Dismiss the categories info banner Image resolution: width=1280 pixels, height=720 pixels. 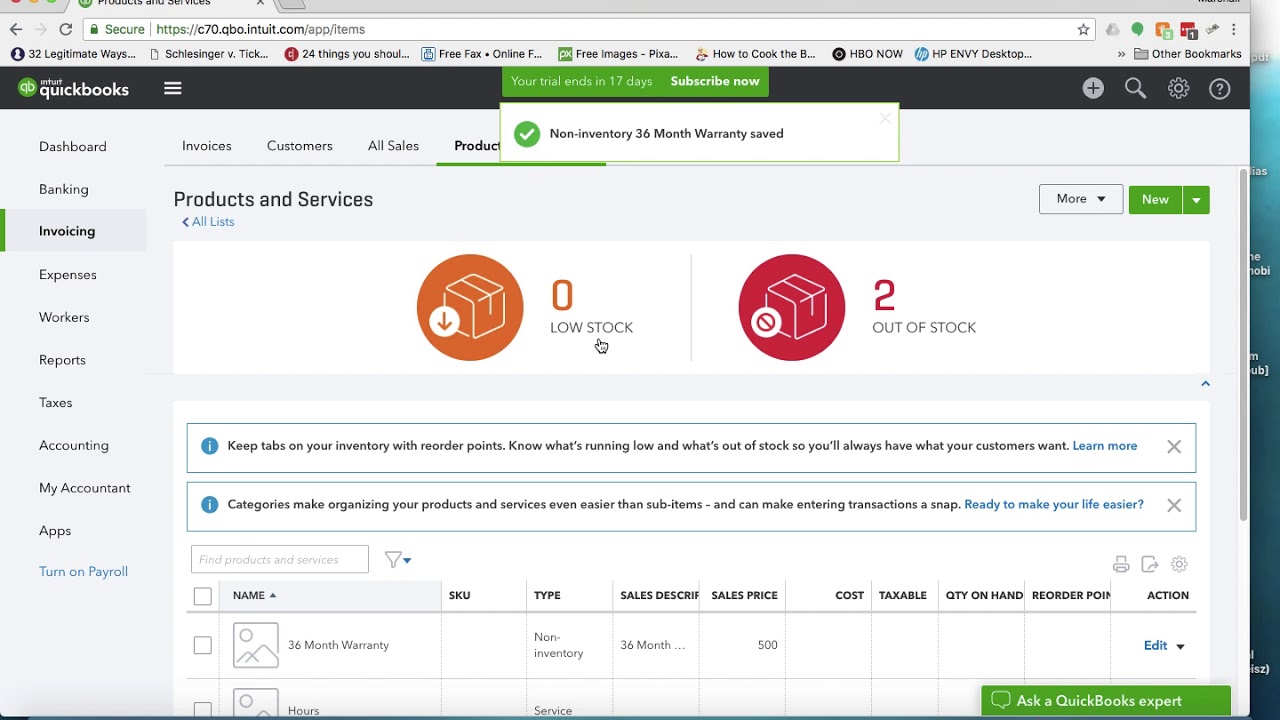[1174, 506]
